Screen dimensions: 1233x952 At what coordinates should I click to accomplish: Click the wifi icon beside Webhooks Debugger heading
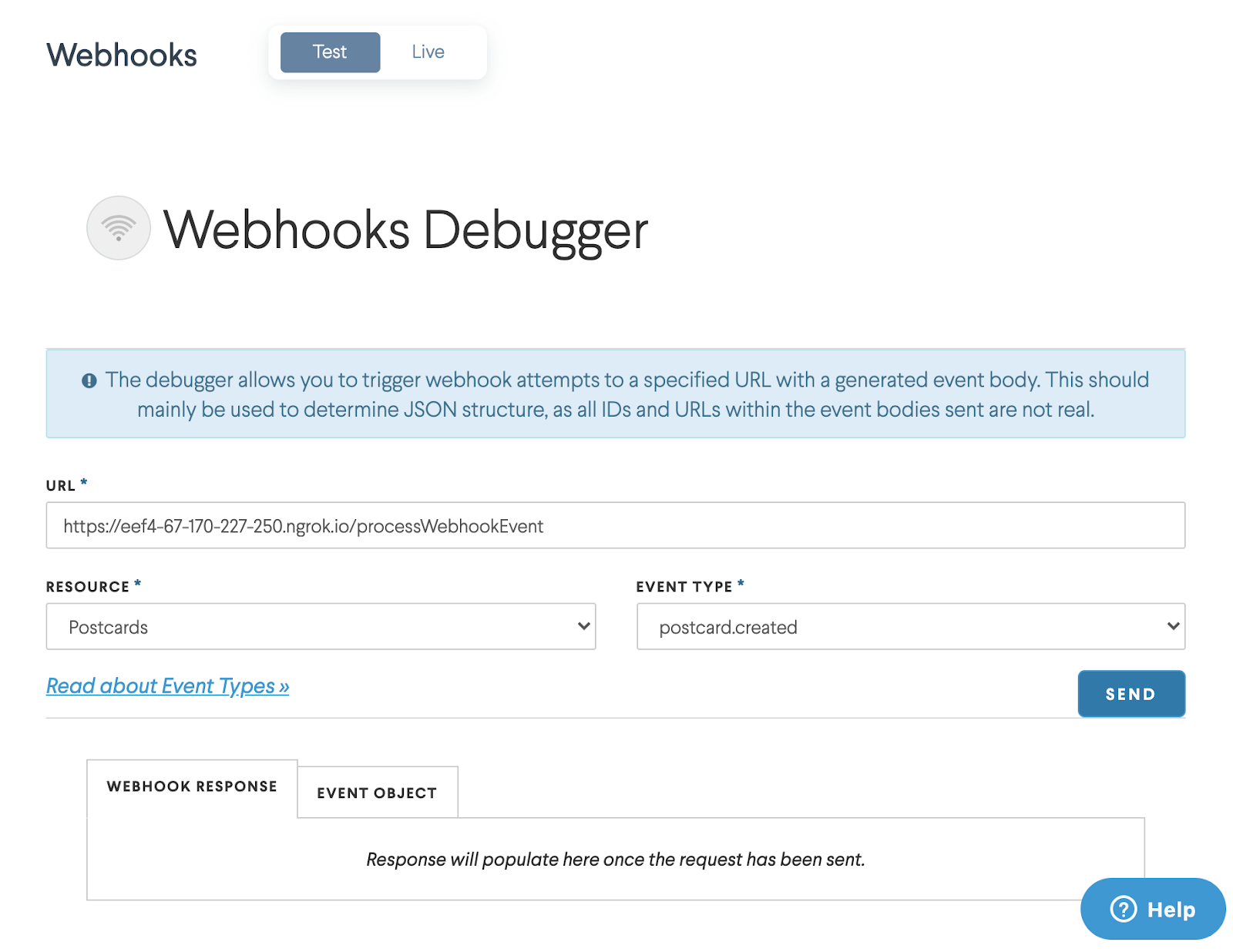(x=118, y=227)
